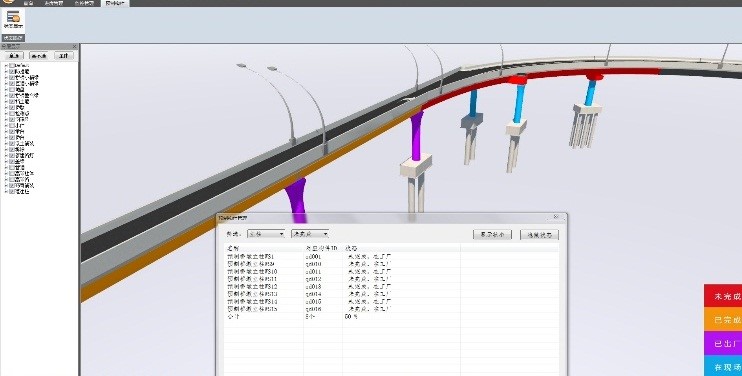The width and height of the screenshot is (742, 376).
Task: Click the rightmost button in the dialog header
Action: pos(539,235)
